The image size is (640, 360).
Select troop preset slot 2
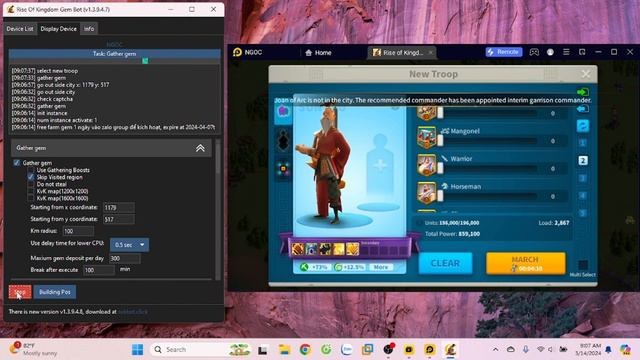tap(582, 160)
